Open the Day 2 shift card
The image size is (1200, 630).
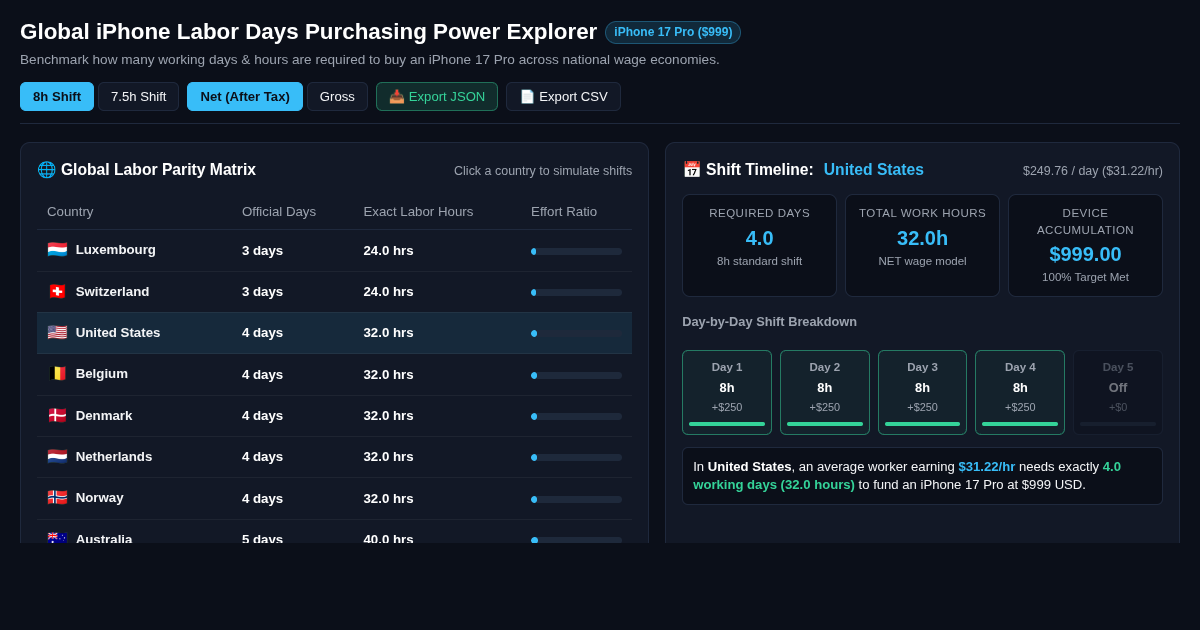pyautogui.click(x=825, y=392)
